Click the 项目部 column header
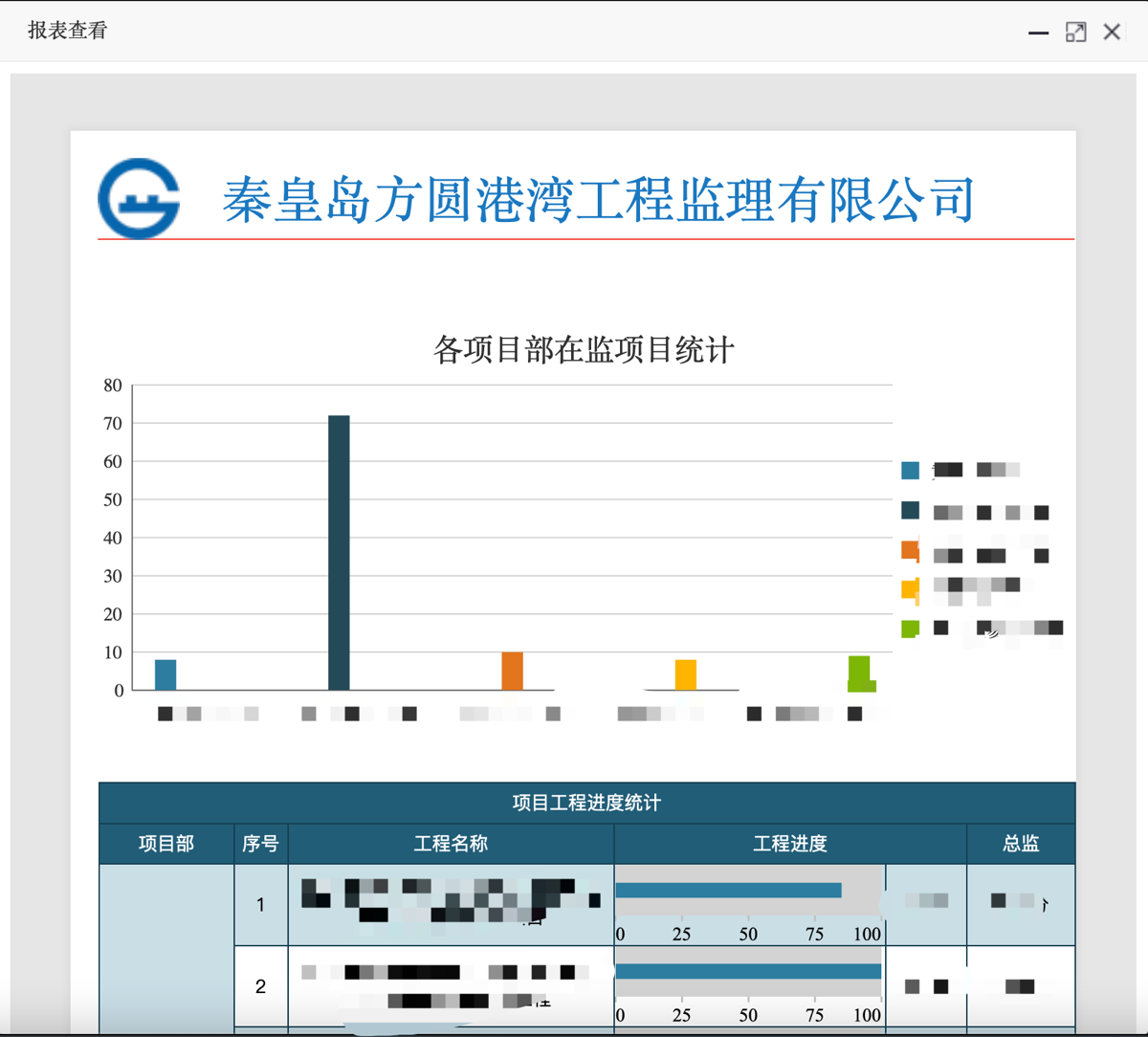 coord(166,844)
